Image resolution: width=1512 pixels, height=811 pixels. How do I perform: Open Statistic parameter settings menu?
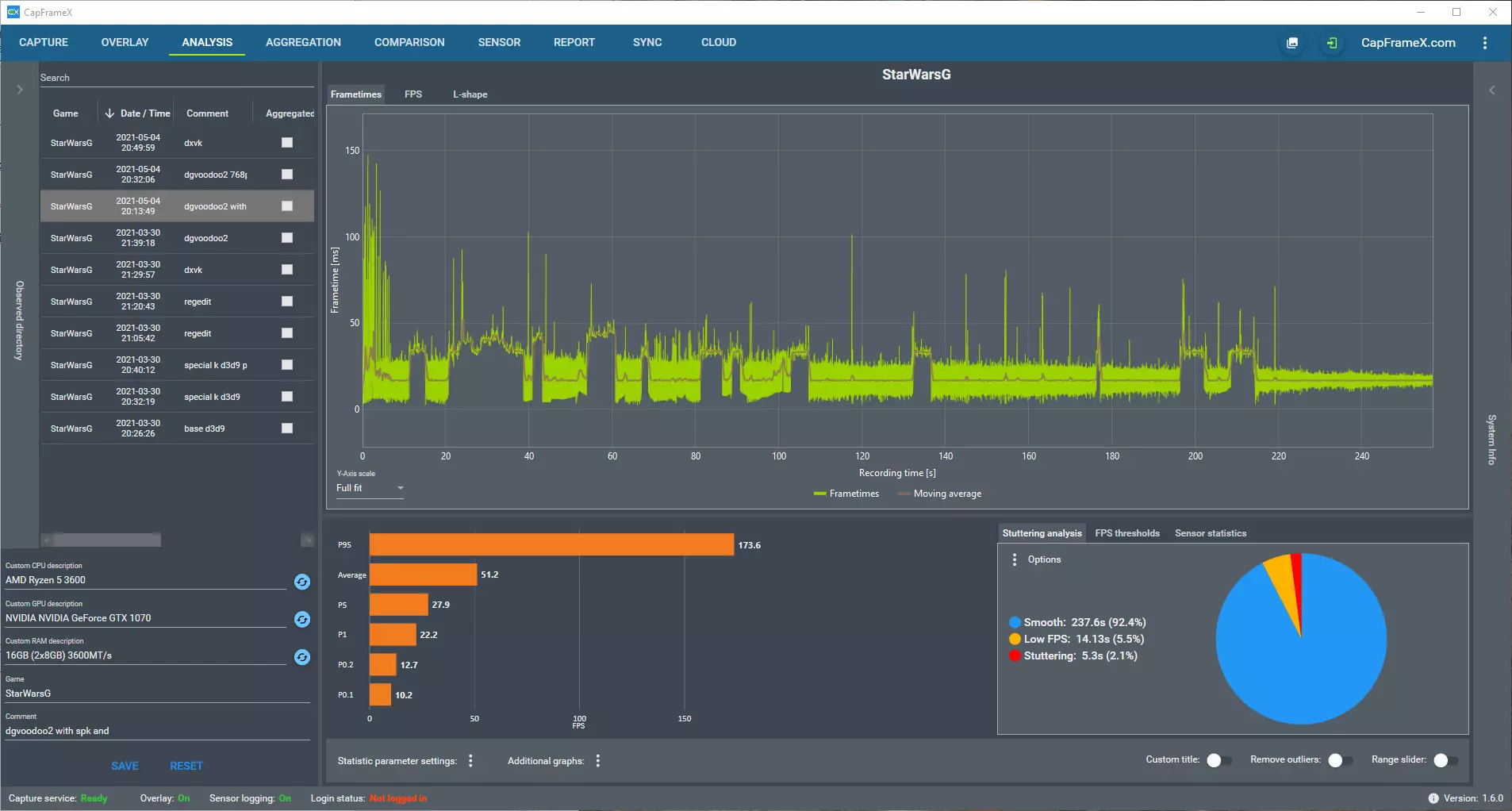(471, 761)
